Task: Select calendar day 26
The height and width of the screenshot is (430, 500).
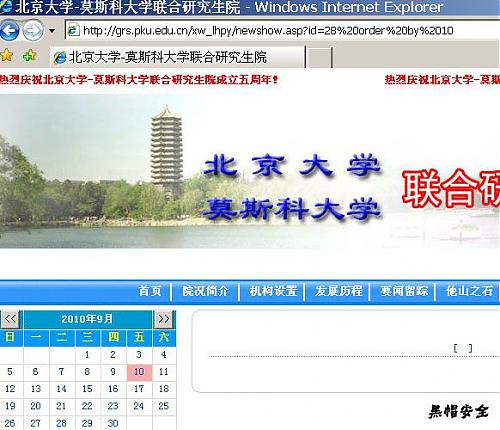Action: click(10, 423)
